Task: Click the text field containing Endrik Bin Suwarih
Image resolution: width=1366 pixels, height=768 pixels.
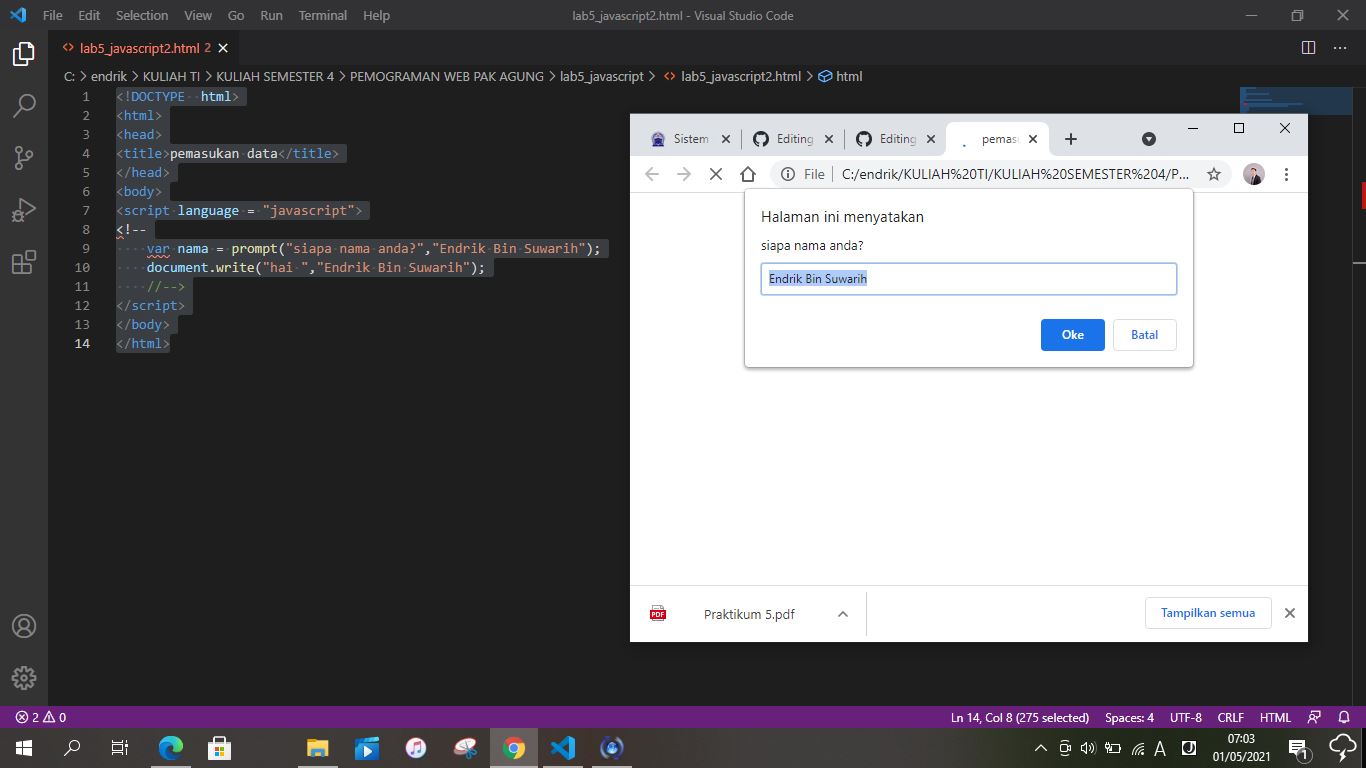Action: (x=968, y=278)
